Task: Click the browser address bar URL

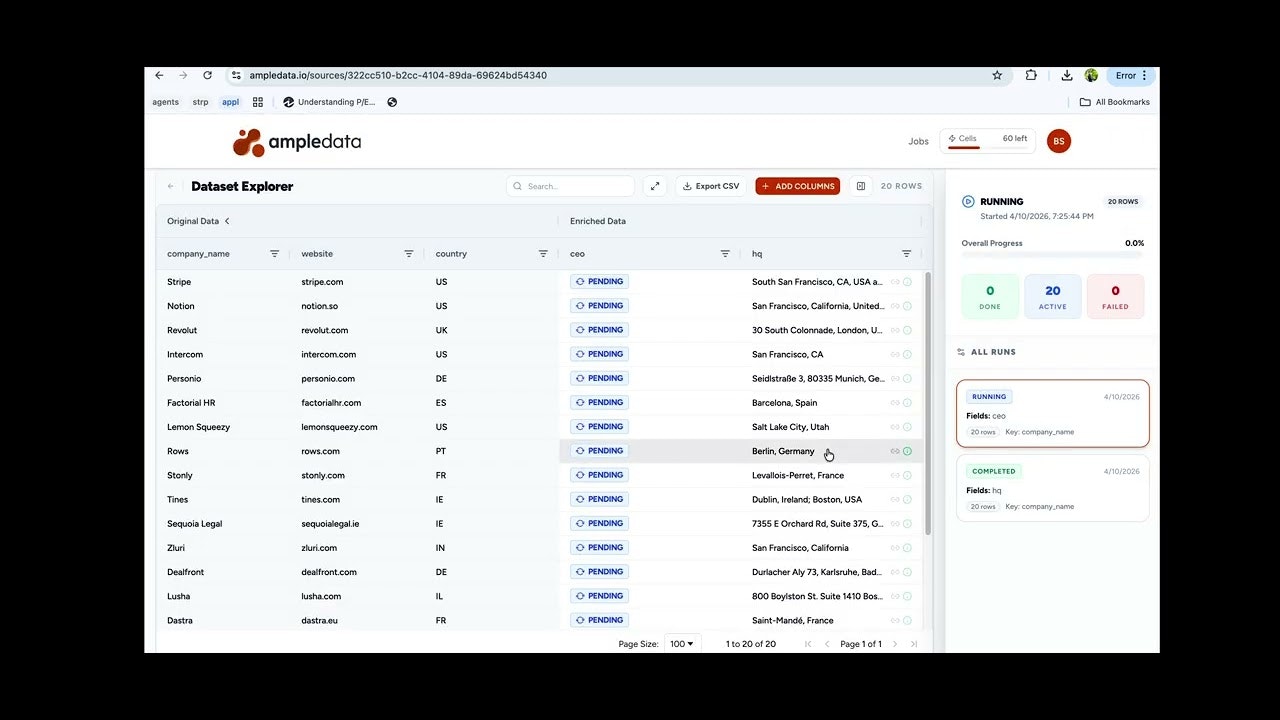Action: pos(398,75)
